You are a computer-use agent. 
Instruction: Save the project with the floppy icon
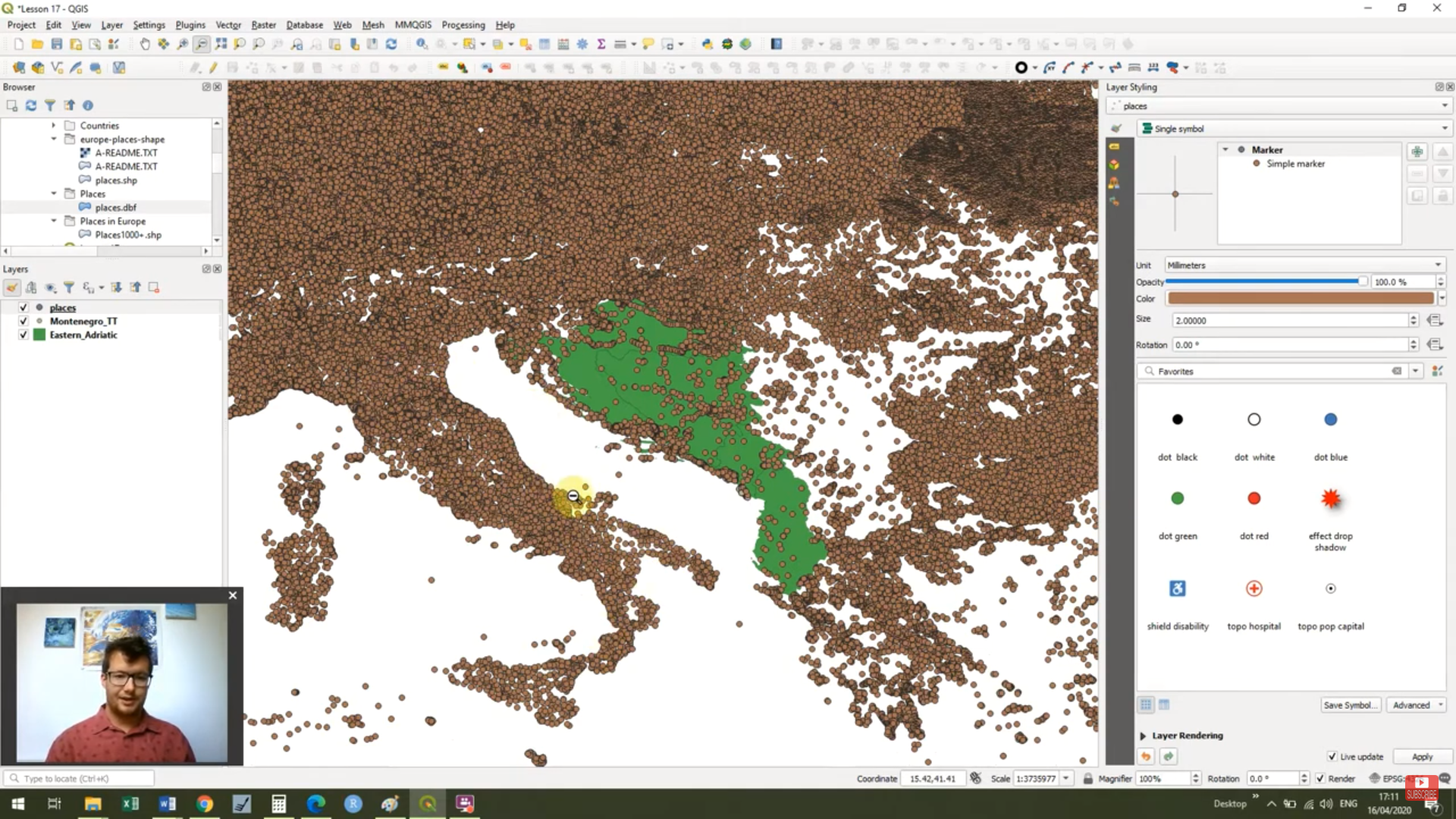(x=56, y=44)
